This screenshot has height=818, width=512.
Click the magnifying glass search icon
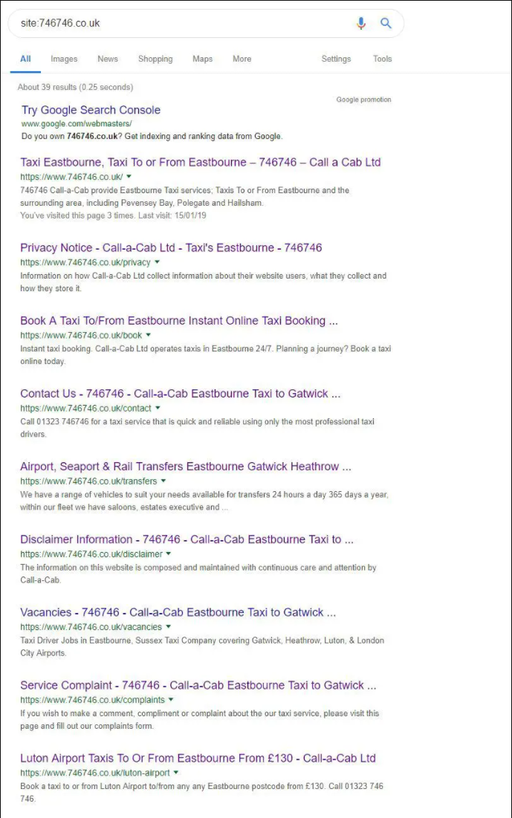pos(386,23)
